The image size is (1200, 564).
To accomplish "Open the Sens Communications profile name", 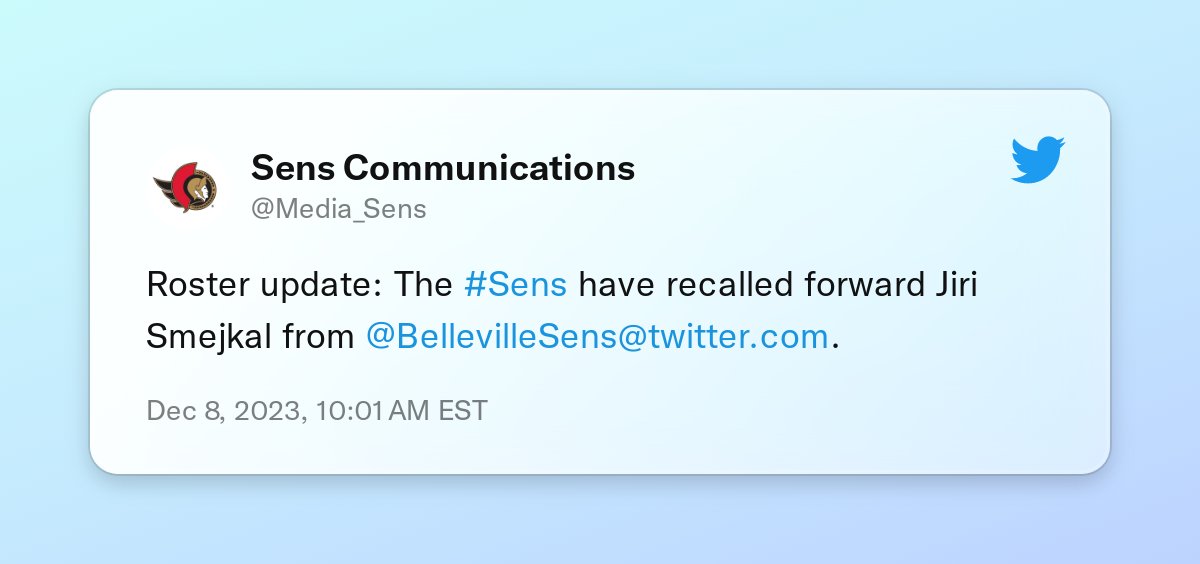I will point(443,168).
